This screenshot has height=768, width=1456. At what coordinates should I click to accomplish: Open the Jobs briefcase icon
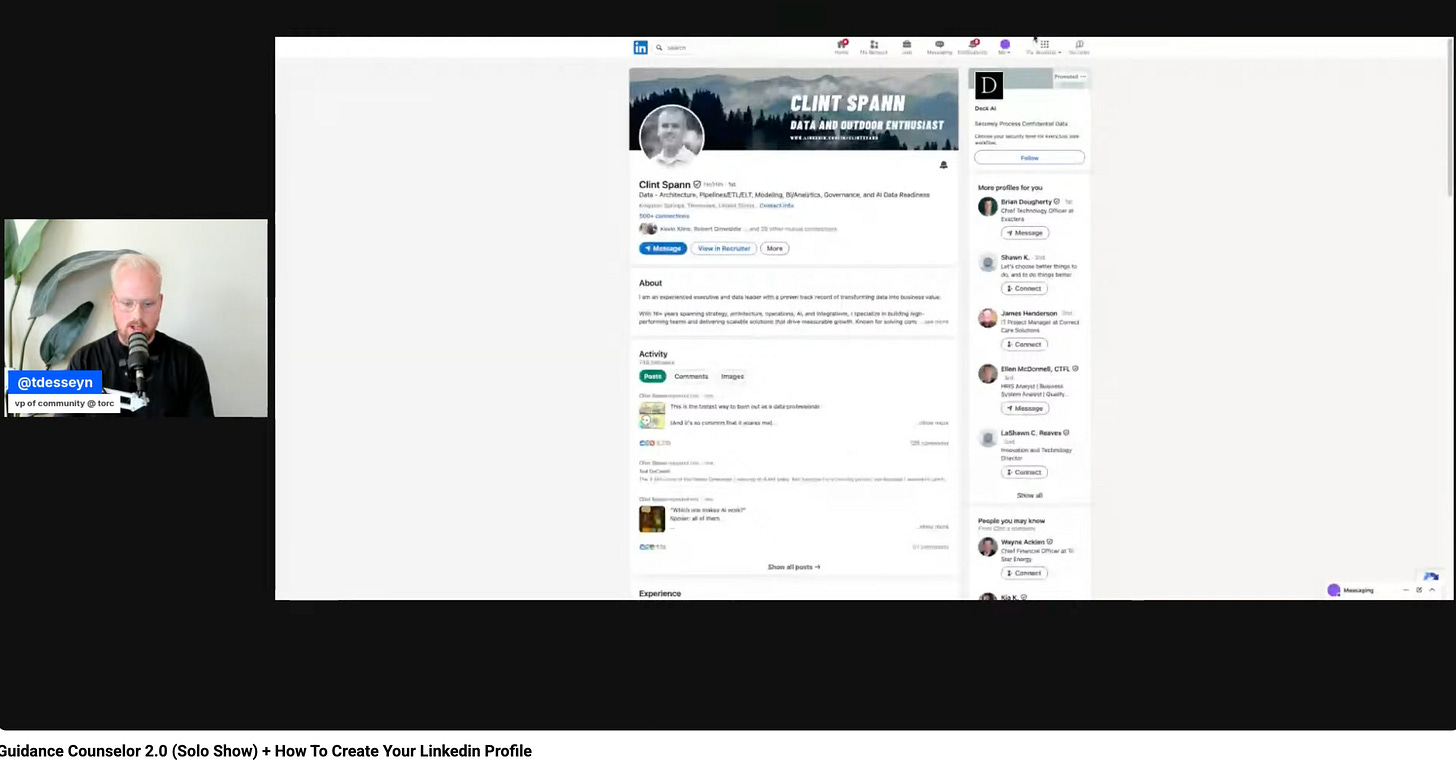(907, 47)
